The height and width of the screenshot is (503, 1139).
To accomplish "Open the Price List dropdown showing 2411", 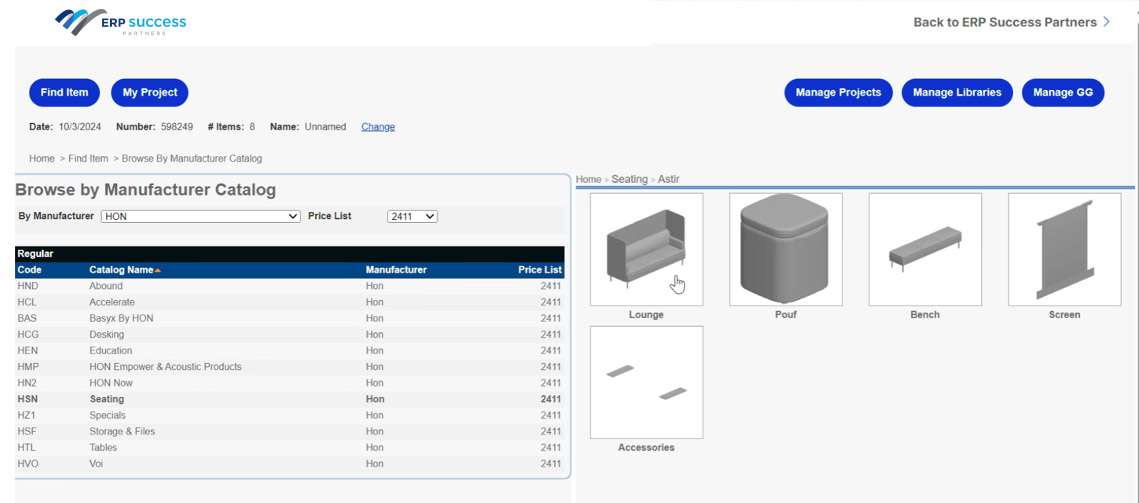I will [x=413, y=216].
